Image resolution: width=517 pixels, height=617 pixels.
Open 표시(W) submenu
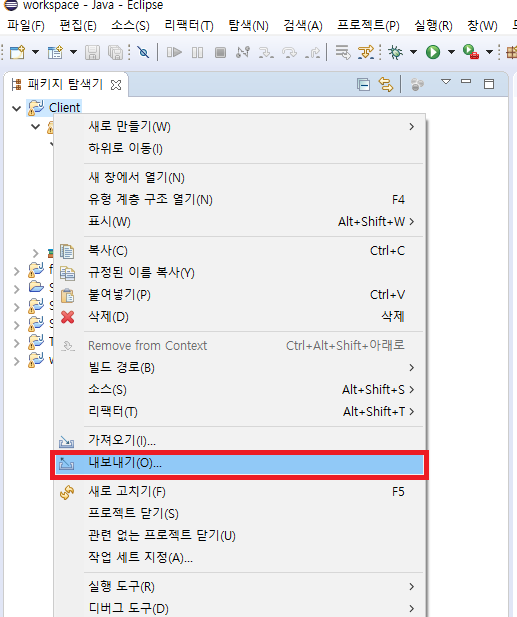[x=239, y=222]
